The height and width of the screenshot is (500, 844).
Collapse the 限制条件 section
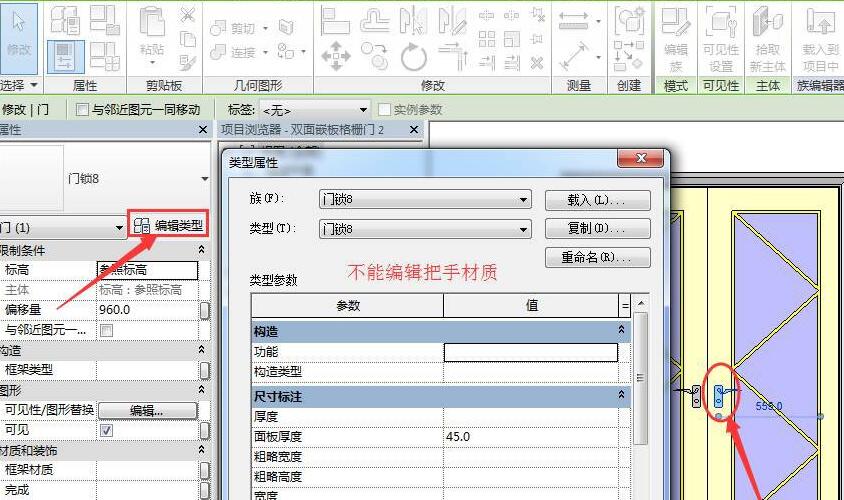point(201,249)
